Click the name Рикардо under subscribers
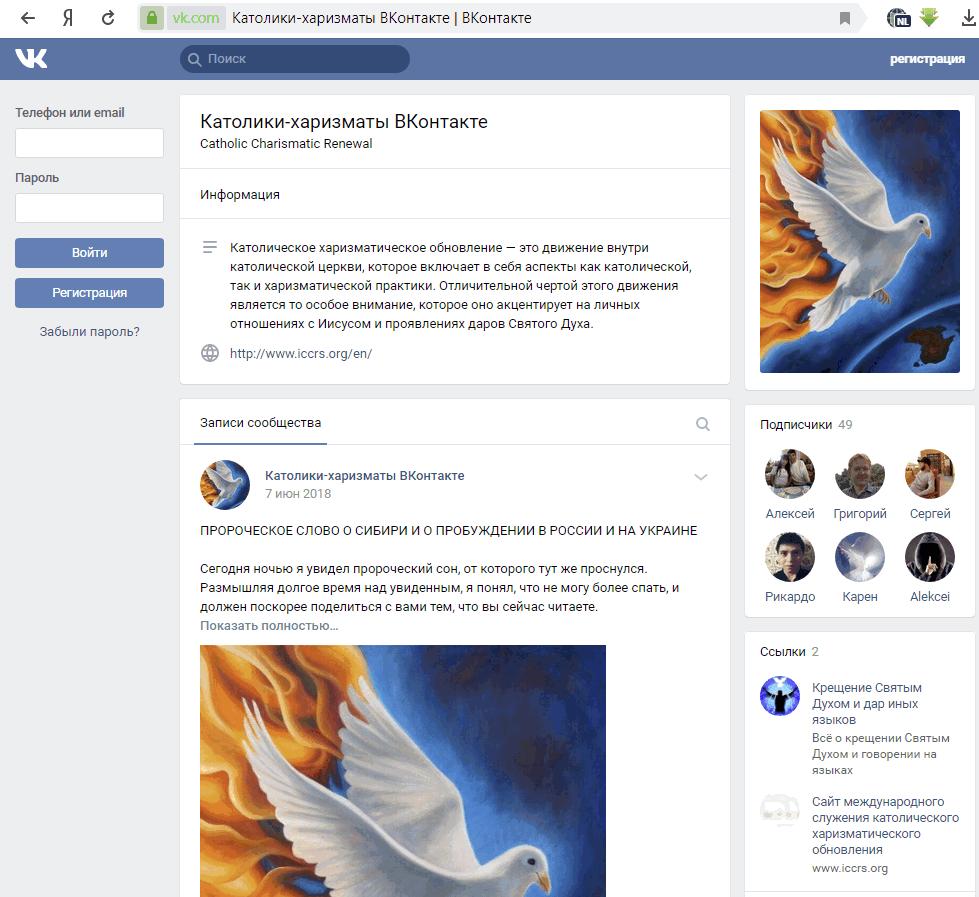Image resolution: width=979 pixels, height=897 pixels. pos(790,597)
